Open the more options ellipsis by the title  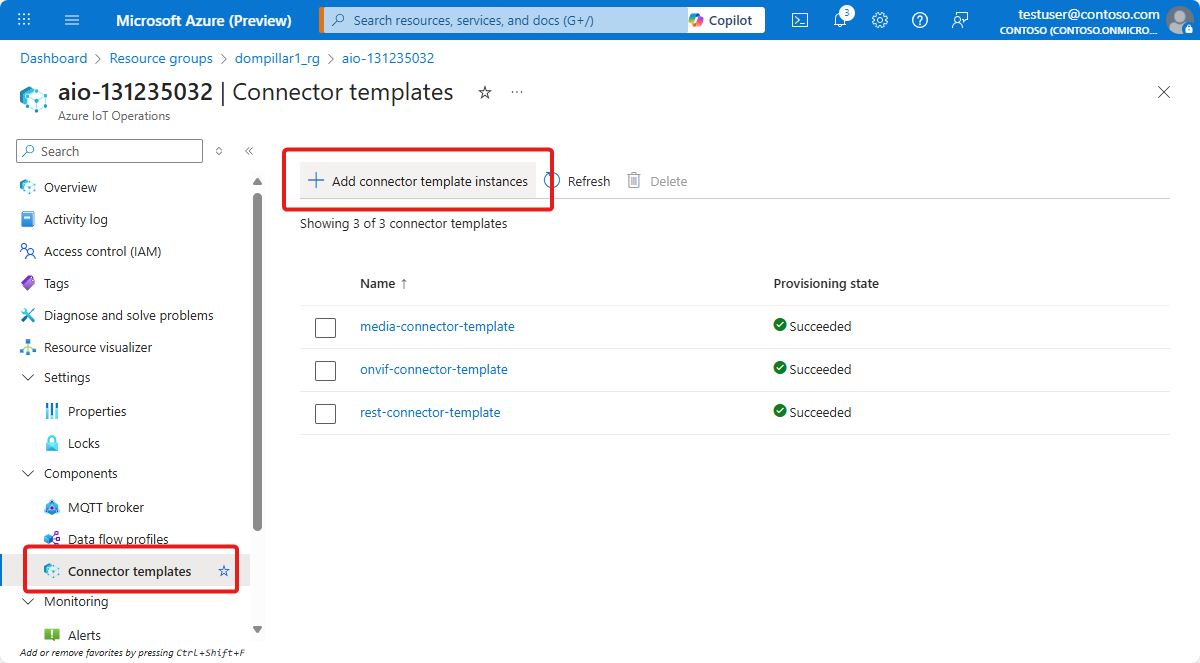coord(517,92)
